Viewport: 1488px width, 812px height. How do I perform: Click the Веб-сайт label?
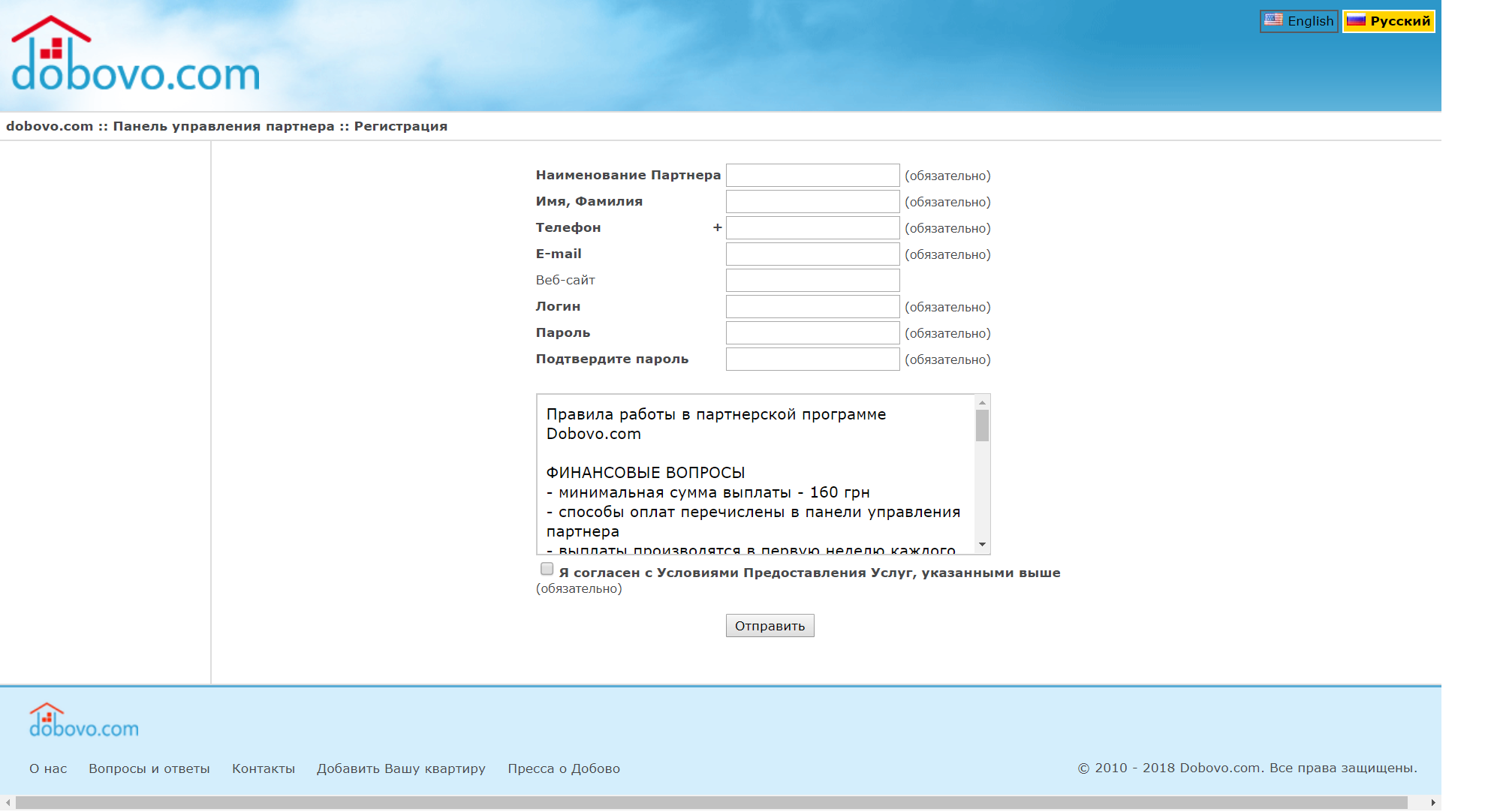click(565, 281)
